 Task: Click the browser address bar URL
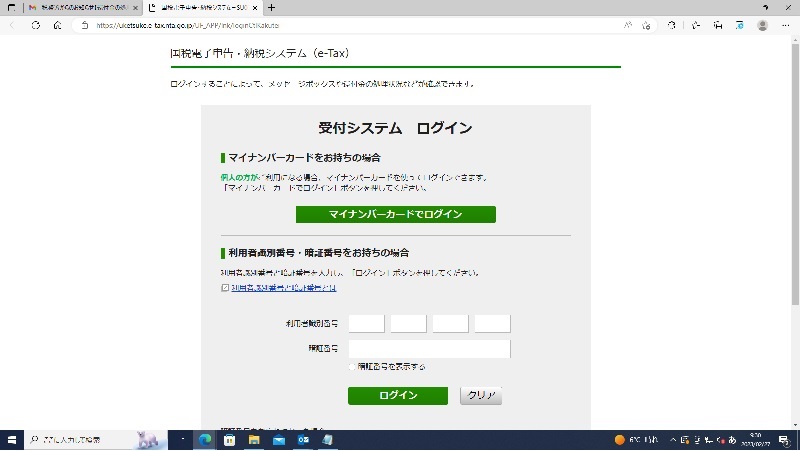(x=187, y=25)
